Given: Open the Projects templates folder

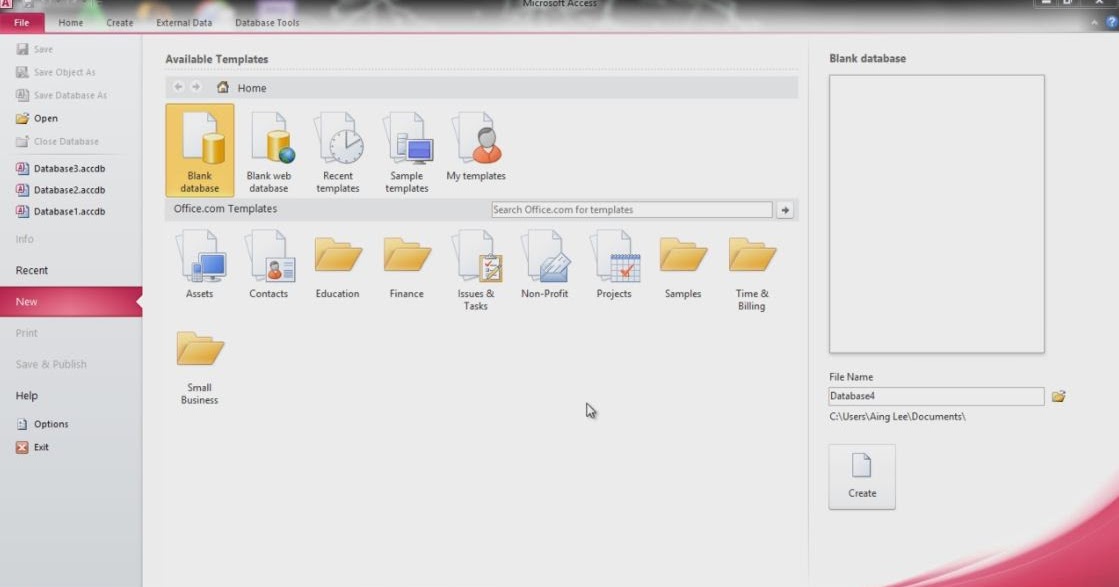Looking at the screenshot, I should pyautogui.click(x=614, y=263).
